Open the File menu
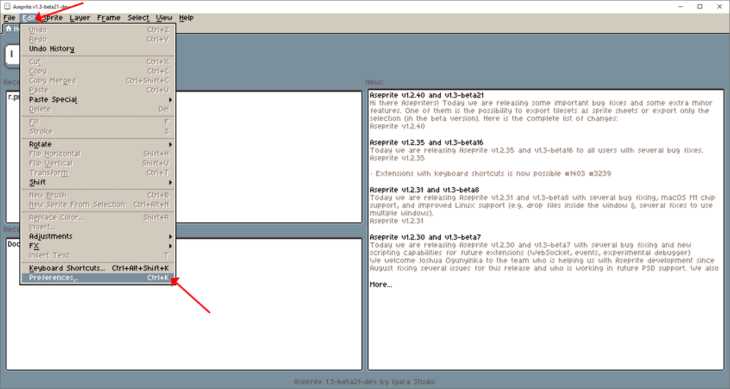730x389 pixels. [9, 18]
